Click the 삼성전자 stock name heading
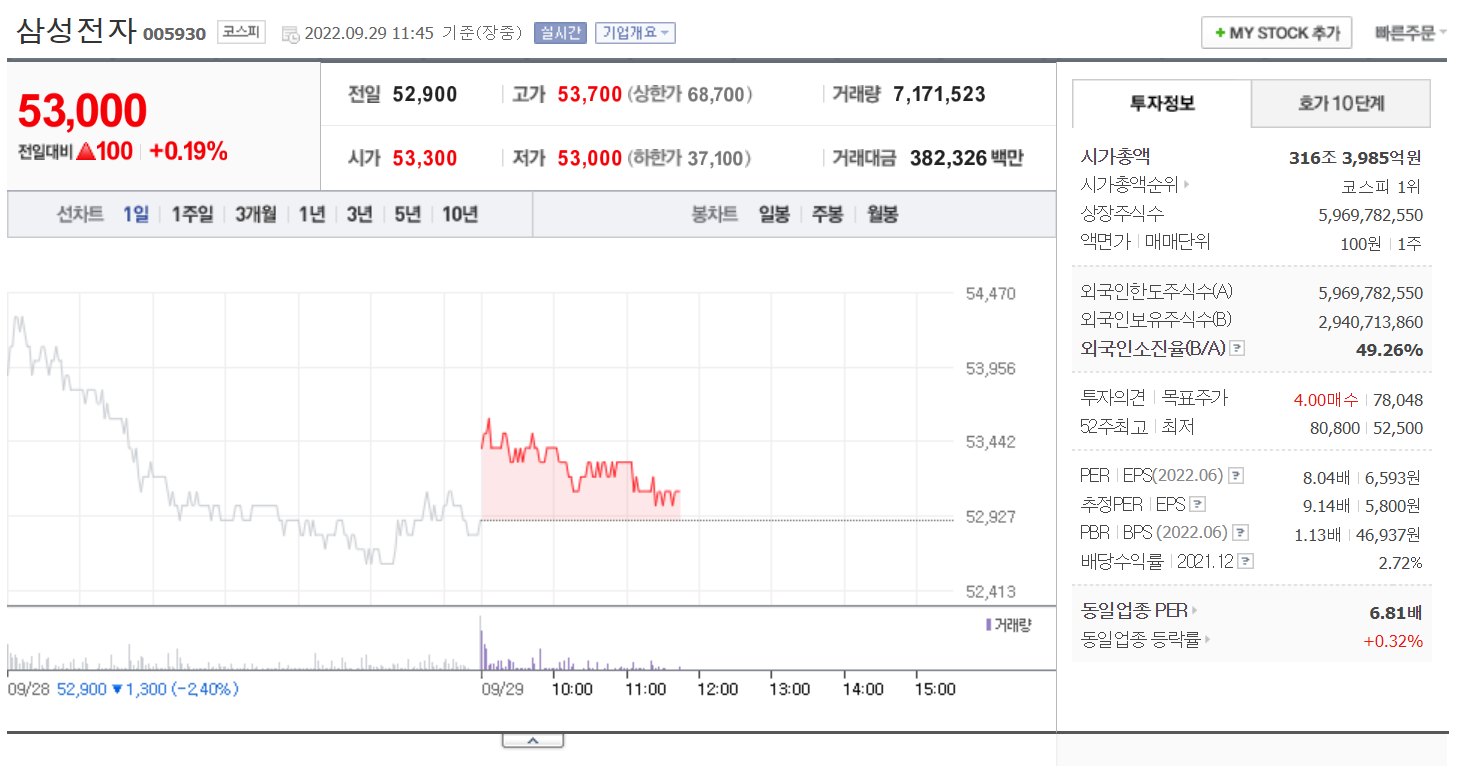This screenshot has height=766, width=1466. coord(76,31)
